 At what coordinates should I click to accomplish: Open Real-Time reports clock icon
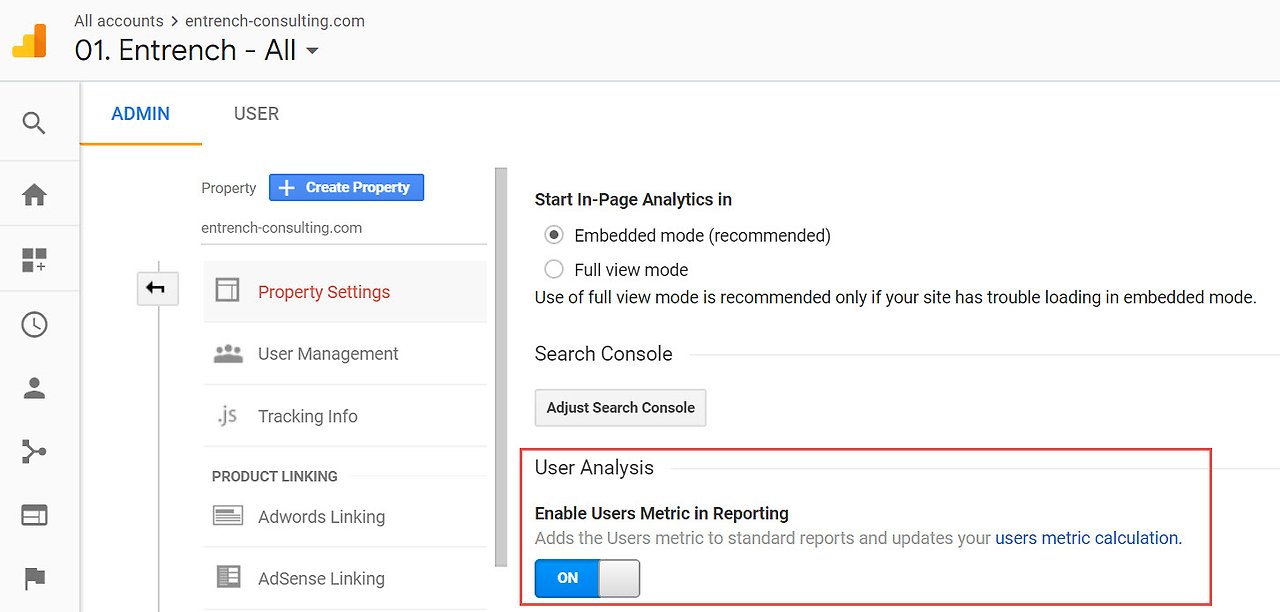[34, 325]
